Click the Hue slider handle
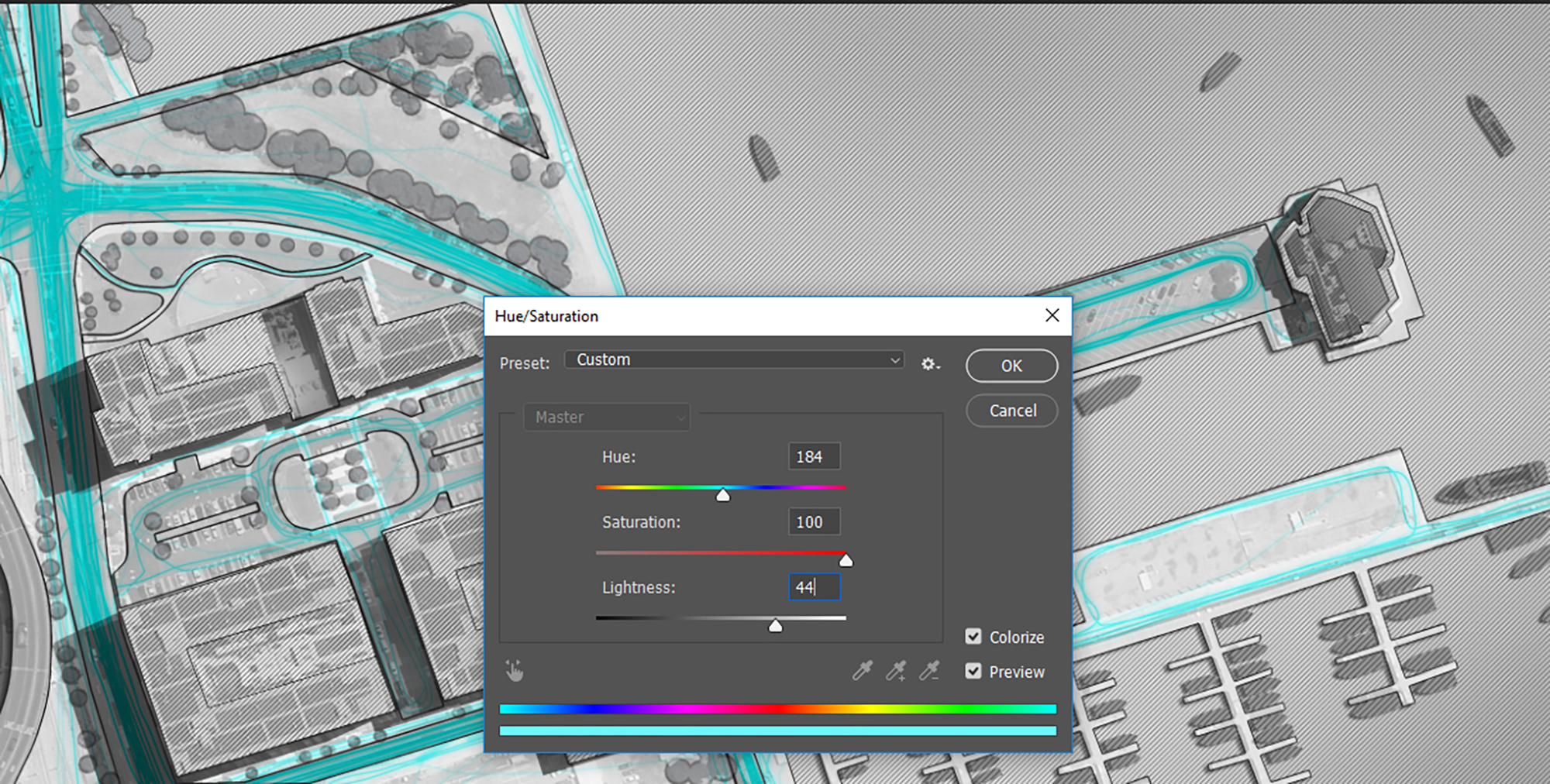 [722, 495]
